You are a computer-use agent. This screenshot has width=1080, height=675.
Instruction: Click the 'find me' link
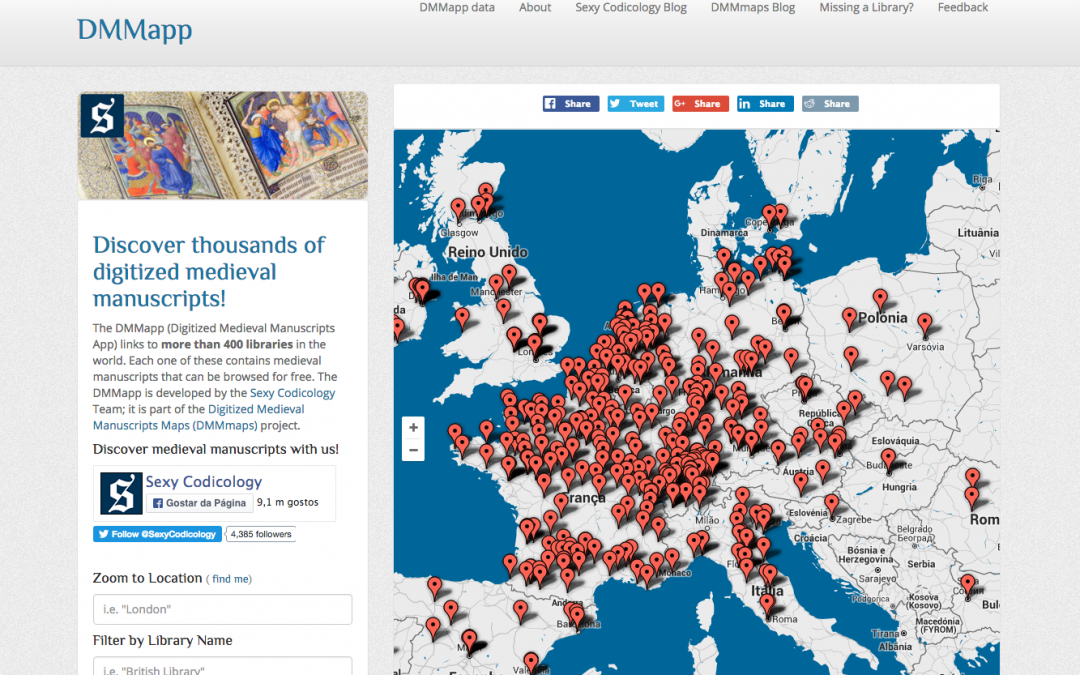230,578
